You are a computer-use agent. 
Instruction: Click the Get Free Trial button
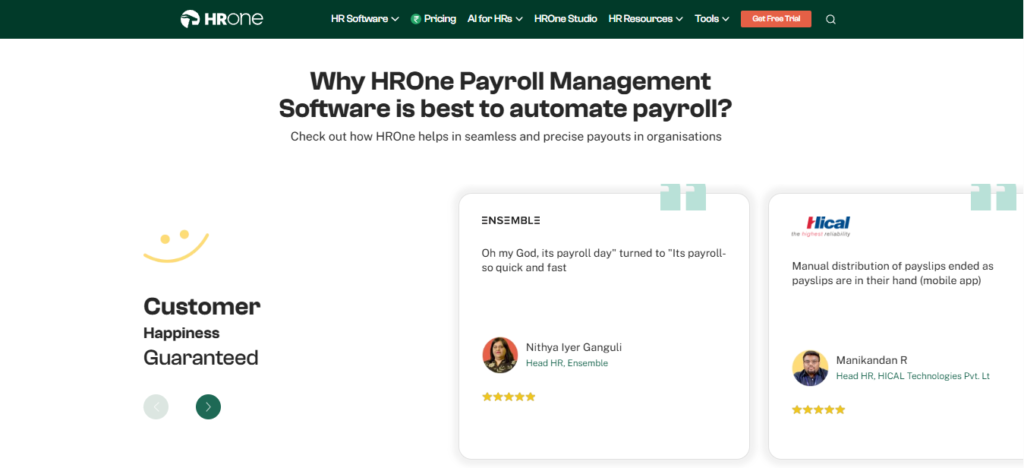tap(776, 19)
